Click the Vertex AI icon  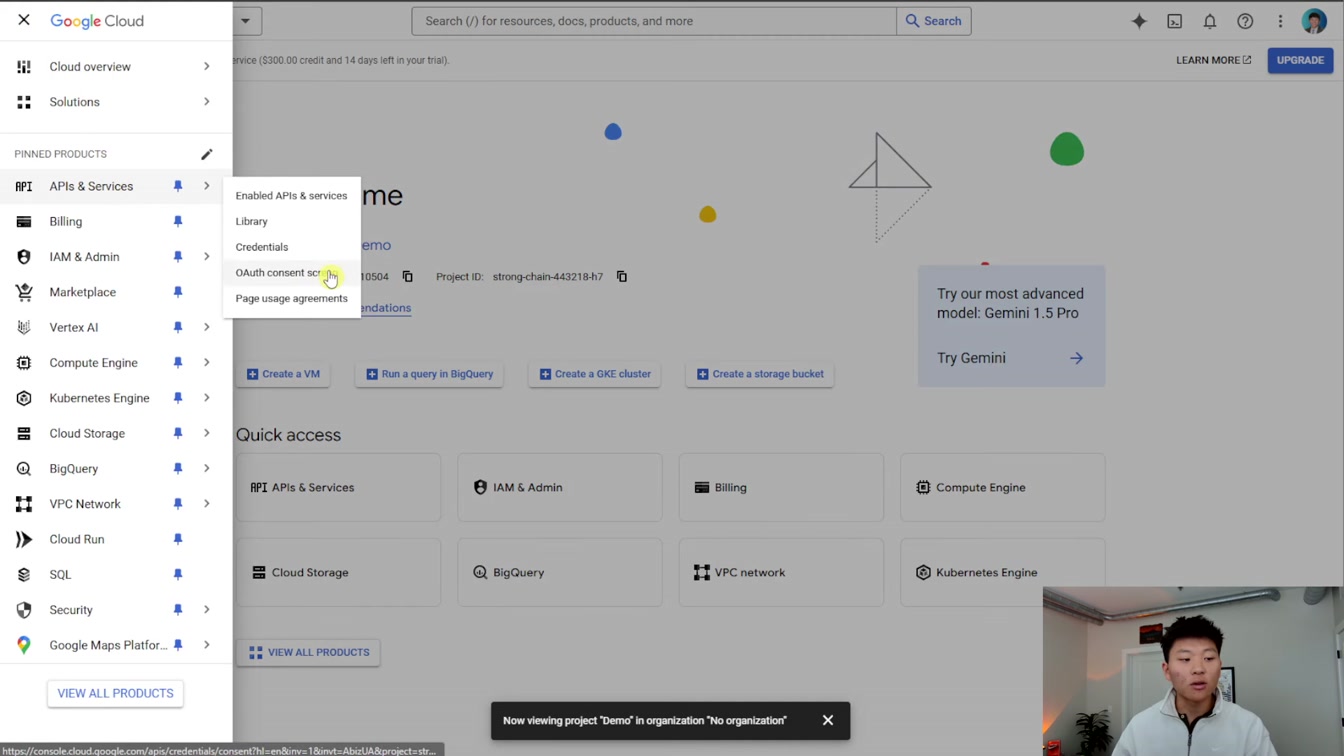click(x=24, y=327)
